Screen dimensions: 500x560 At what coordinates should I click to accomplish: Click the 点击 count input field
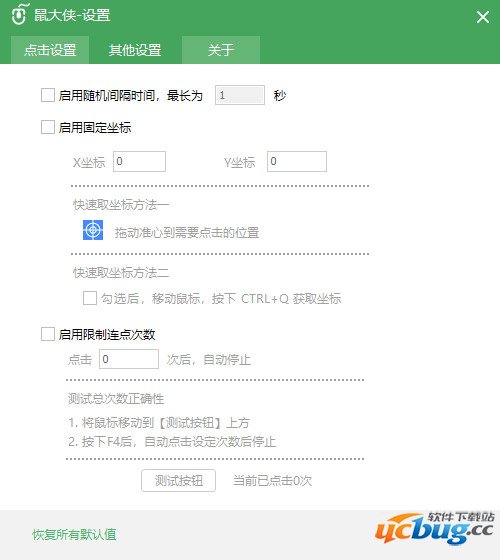tap(129, 359)
